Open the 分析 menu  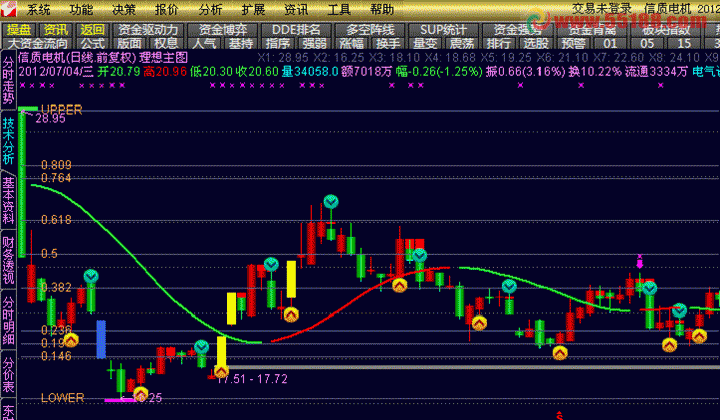pyautogui.click(x=210, y=10)
